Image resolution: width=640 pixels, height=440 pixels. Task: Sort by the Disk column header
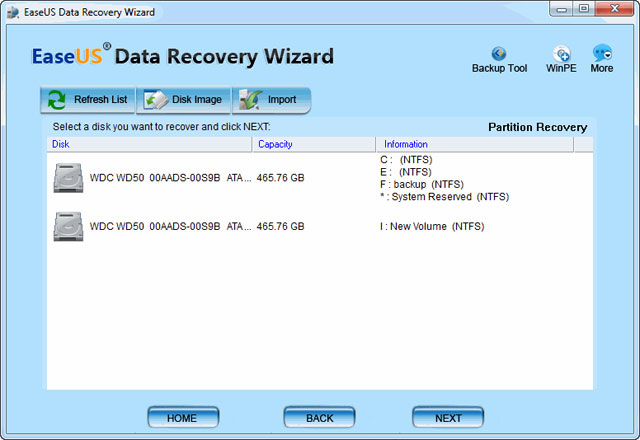pos(149,144)
